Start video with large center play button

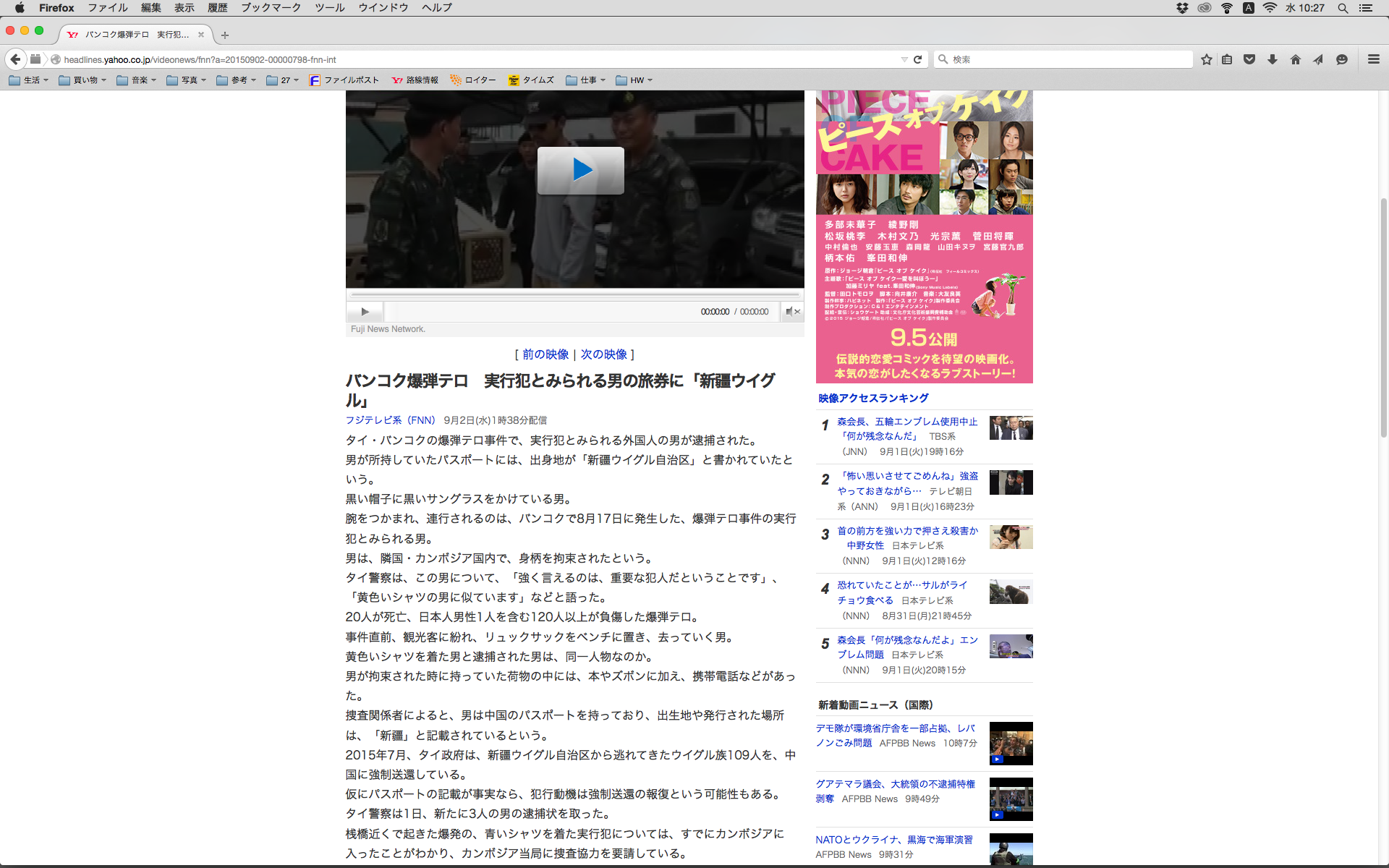click(x=580, y=170)
